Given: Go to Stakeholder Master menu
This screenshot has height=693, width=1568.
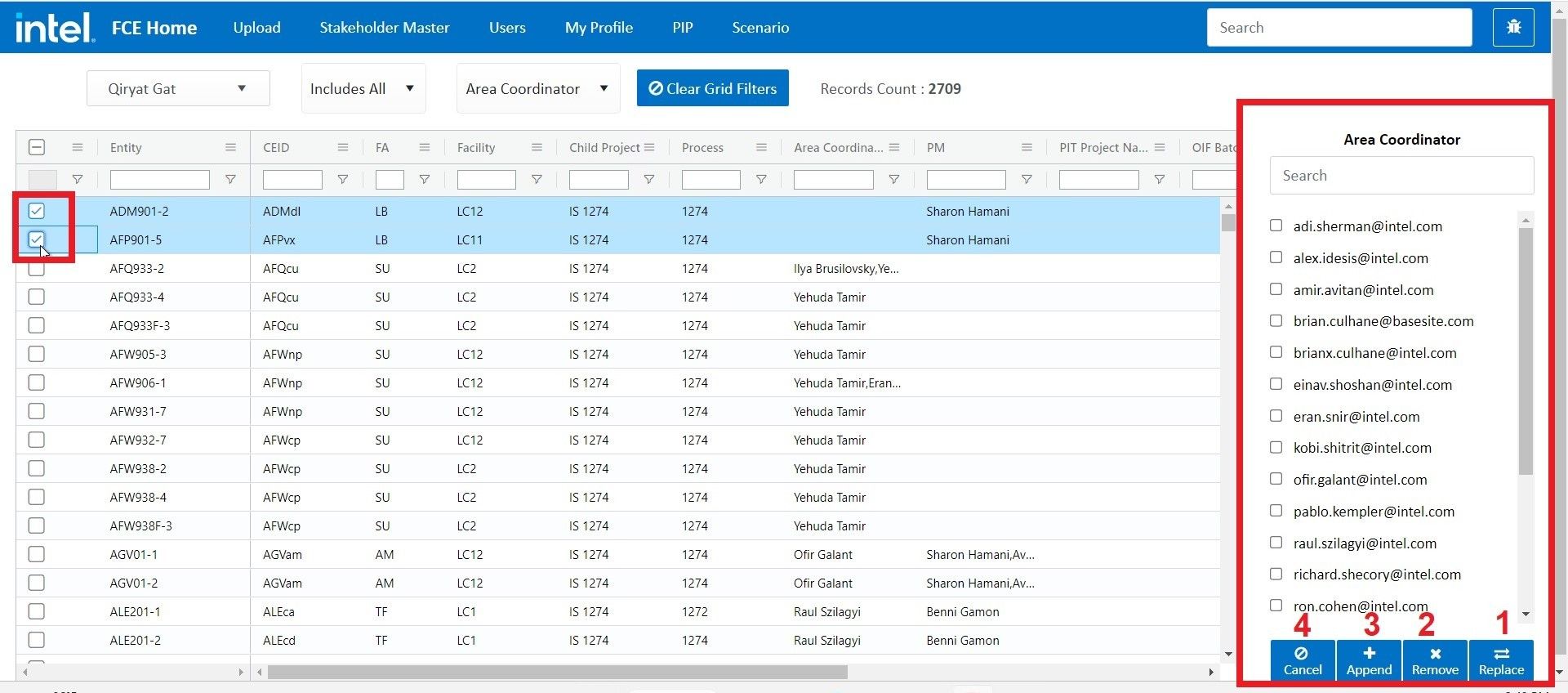Looking at the screenshot, I should point(384,27).
